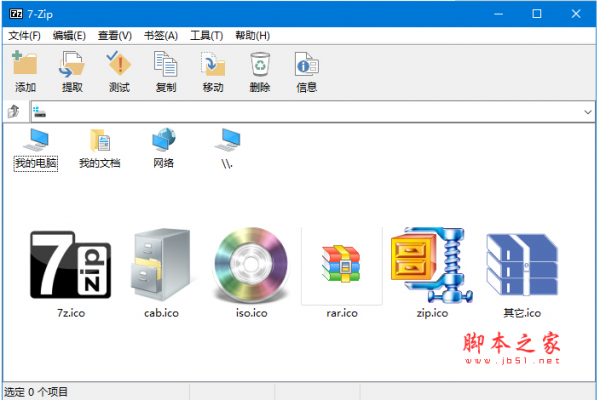
Task: Select the 我的电脑 computer icon
Action: 36,140
